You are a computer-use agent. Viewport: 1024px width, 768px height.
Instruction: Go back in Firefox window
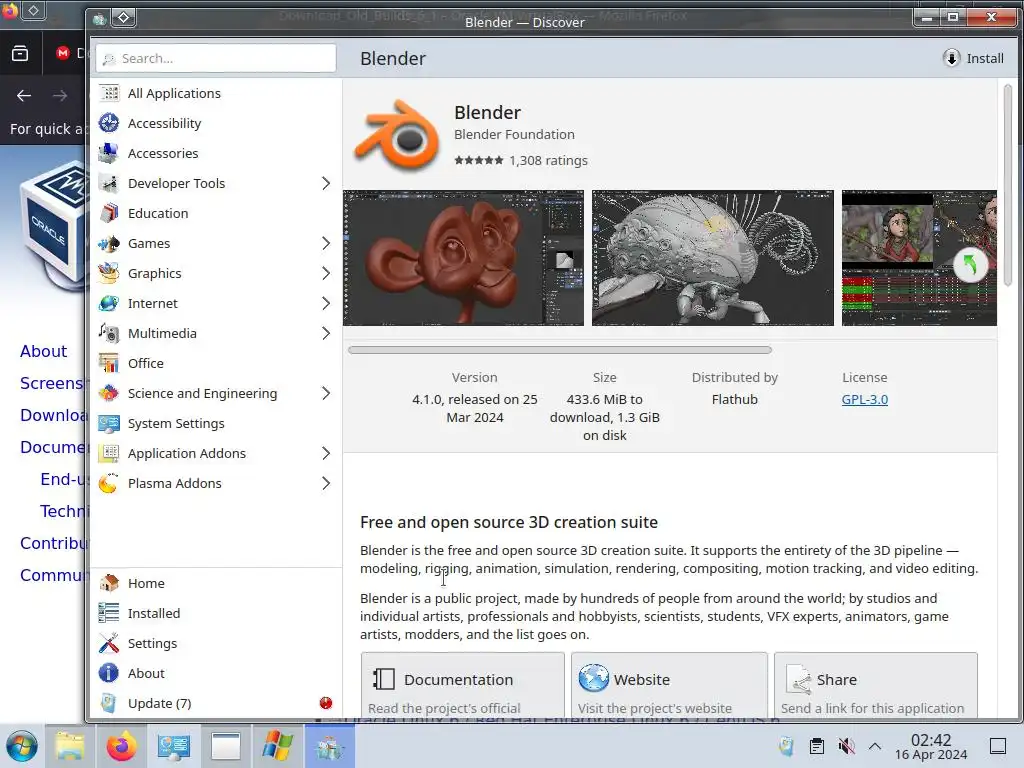24,96
